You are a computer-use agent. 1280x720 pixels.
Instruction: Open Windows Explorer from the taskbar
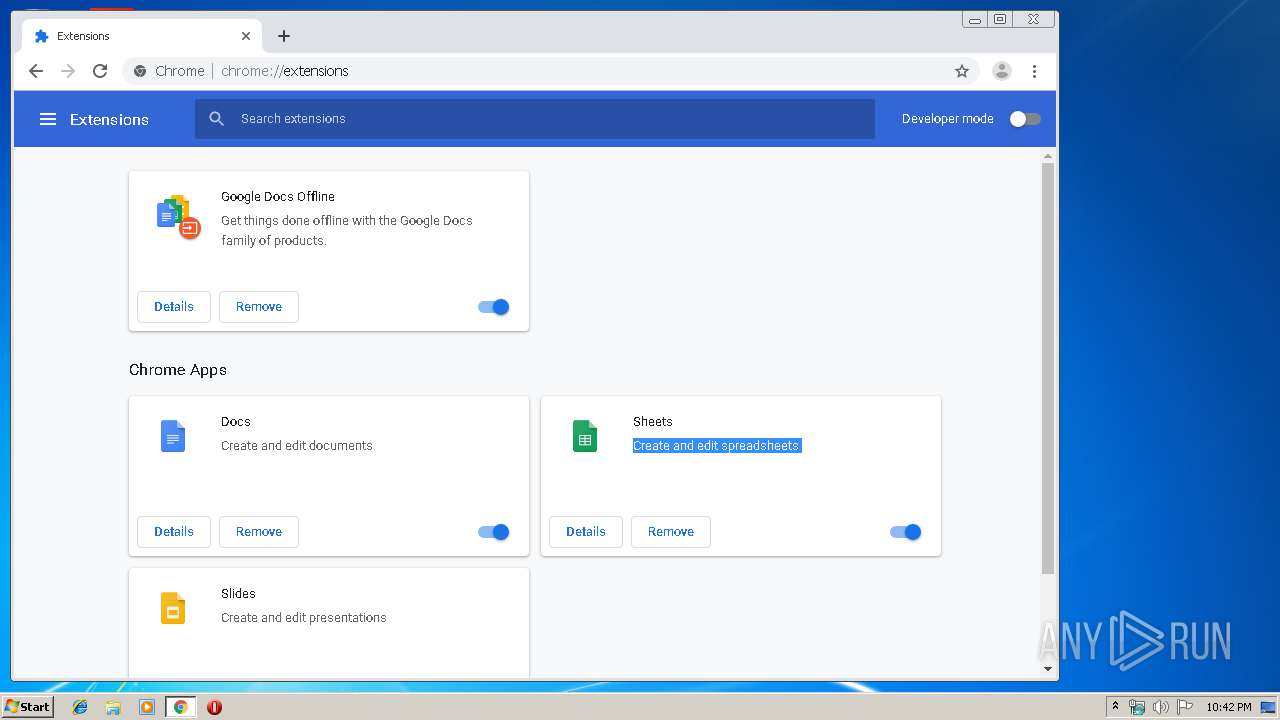(x=113, y=707)
